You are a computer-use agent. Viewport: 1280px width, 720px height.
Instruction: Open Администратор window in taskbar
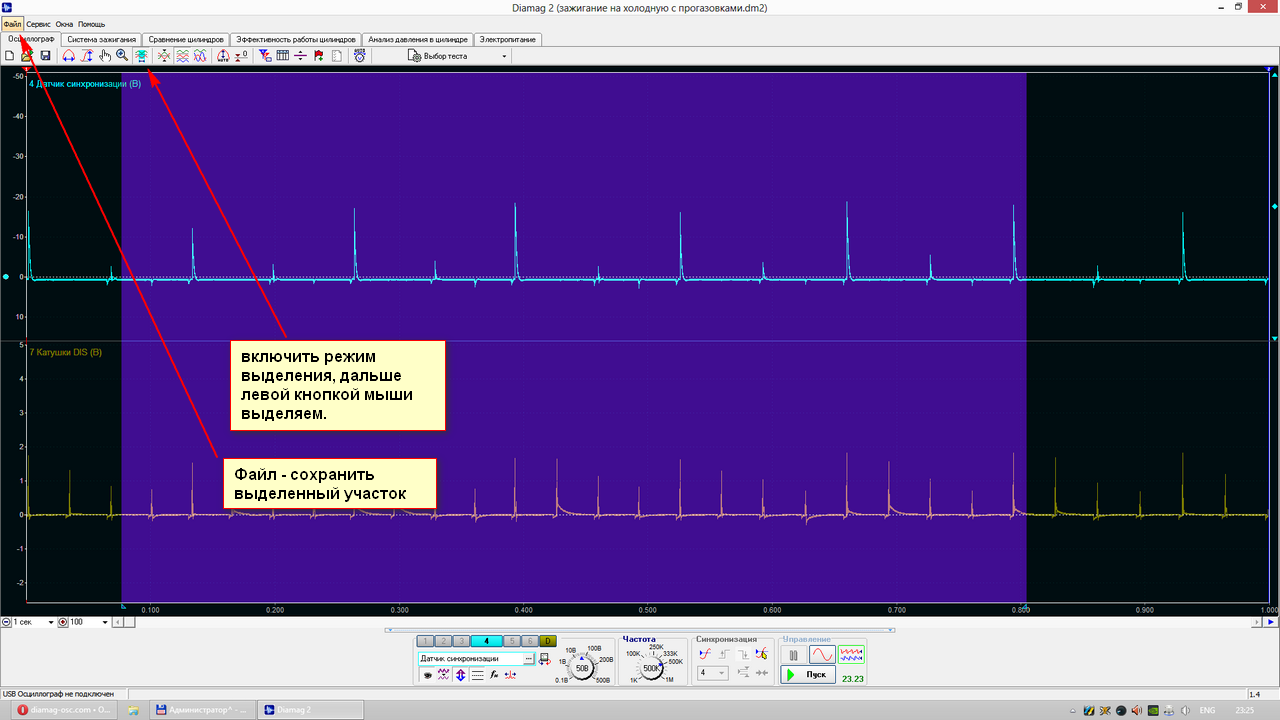click(x=204, y=709)
